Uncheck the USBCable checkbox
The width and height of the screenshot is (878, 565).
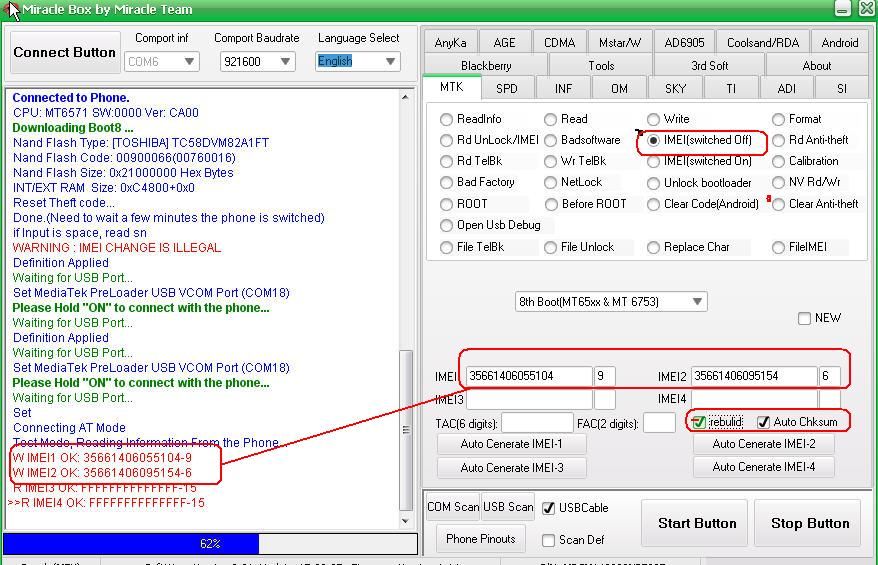tap(548, 508)
